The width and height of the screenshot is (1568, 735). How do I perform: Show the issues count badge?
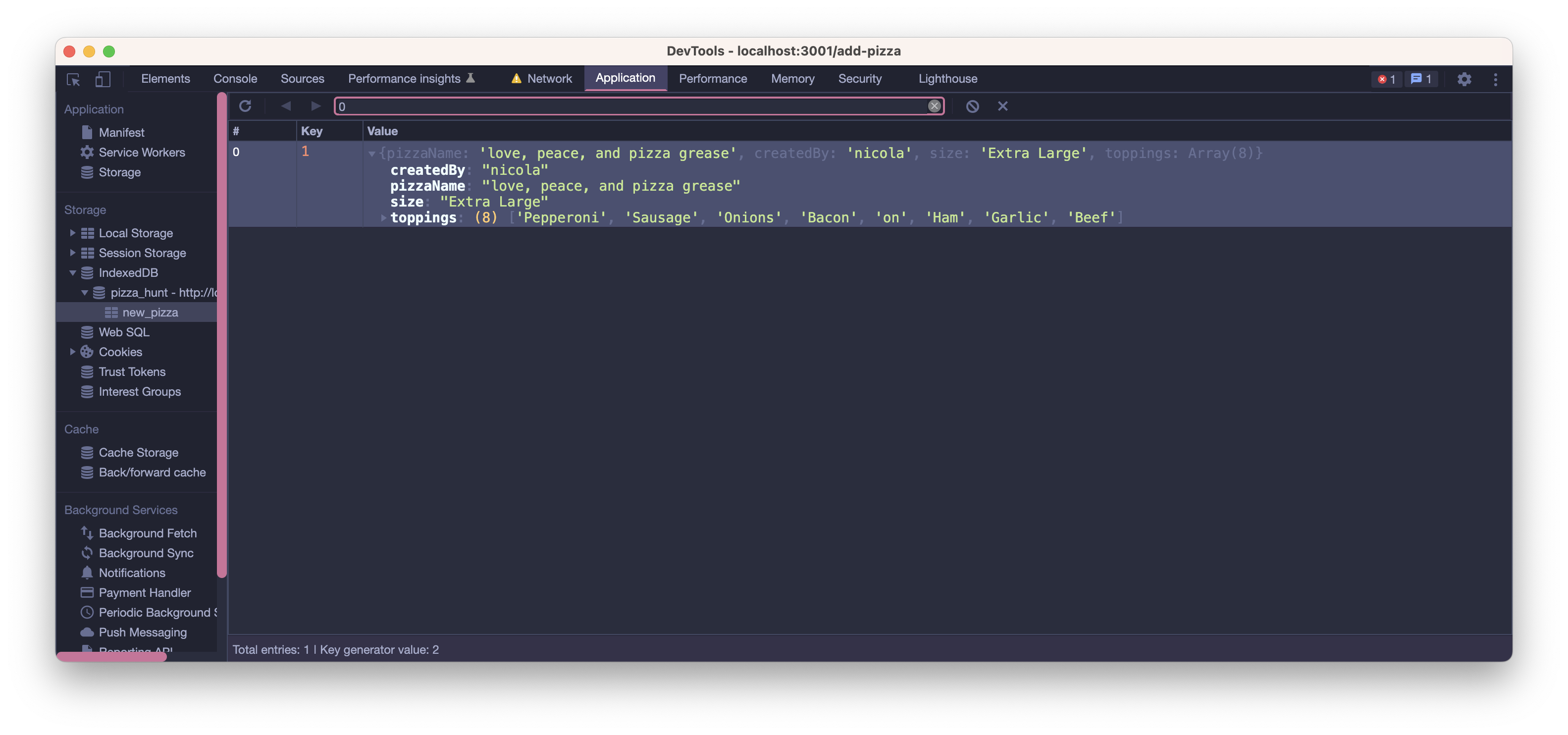point(1421,79)
